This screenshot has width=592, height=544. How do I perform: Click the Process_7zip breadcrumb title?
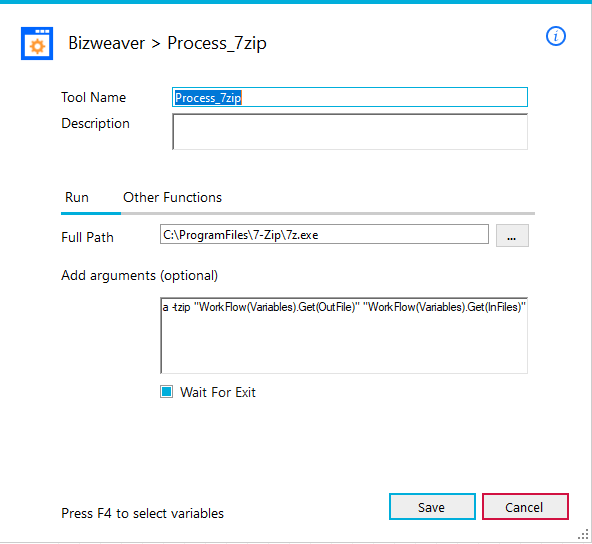point(217,44)
